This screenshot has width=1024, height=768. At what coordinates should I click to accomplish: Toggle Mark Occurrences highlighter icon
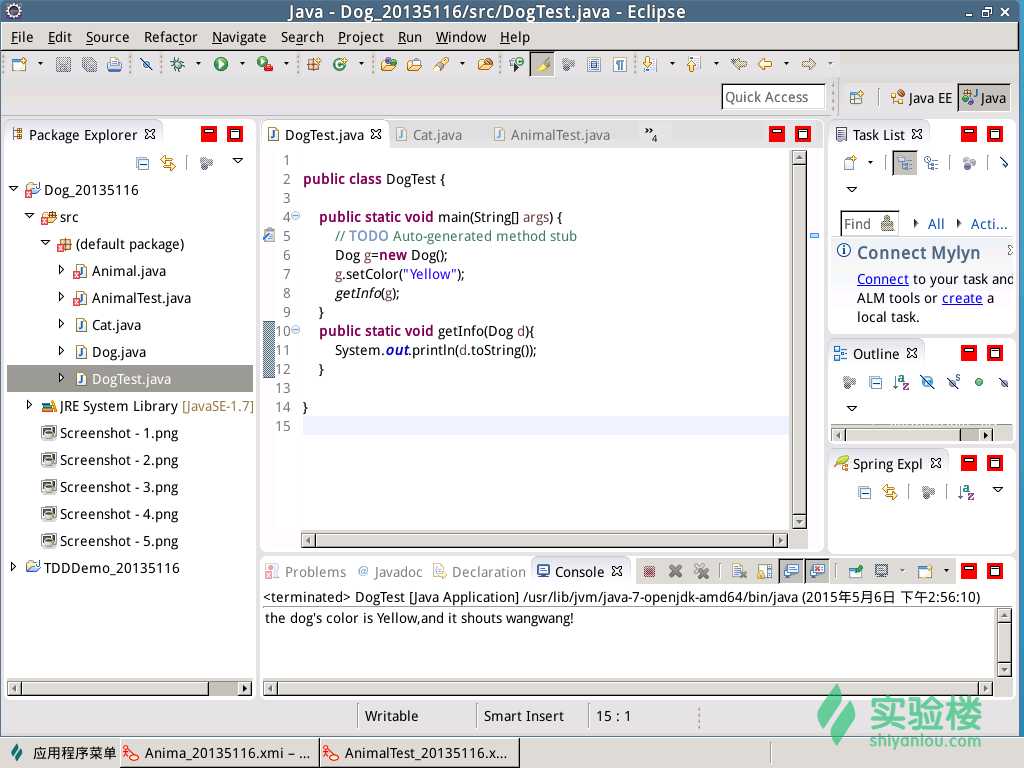(543, 64)
